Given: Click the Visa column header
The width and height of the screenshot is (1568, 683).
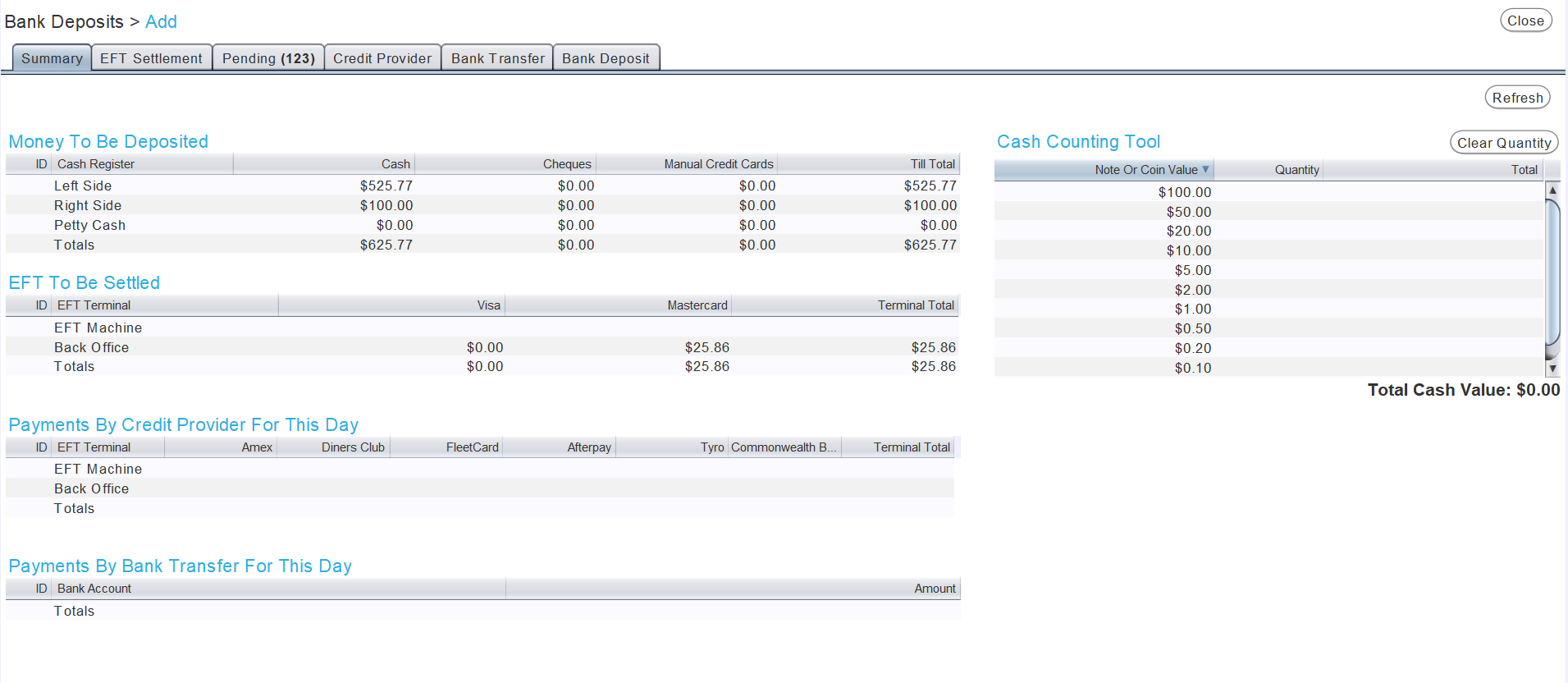Looking at the screenshot, I should tap(391, 305).
